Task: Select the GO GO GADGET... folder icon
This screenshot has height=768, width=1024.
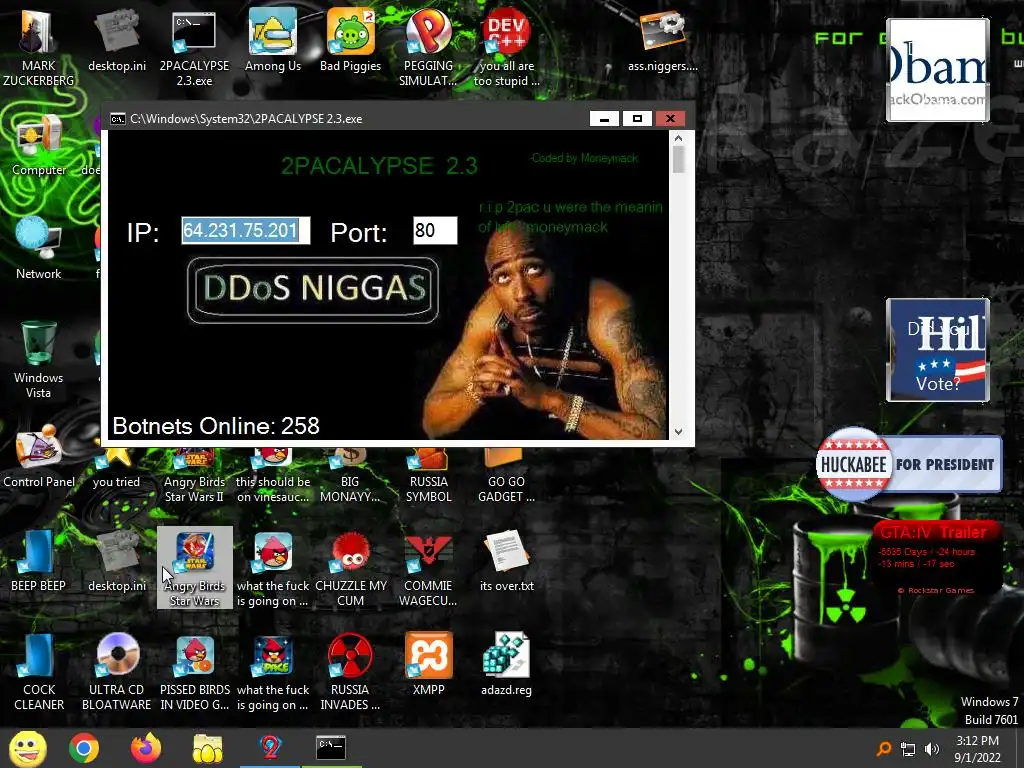Action: tap(506, 477)
